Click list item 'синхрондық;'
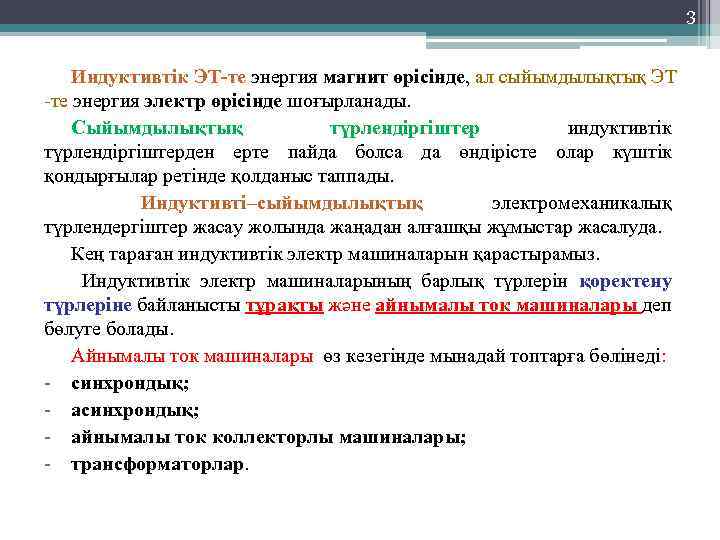This screenshot has width=720, height=540. (x=130, y=383)
